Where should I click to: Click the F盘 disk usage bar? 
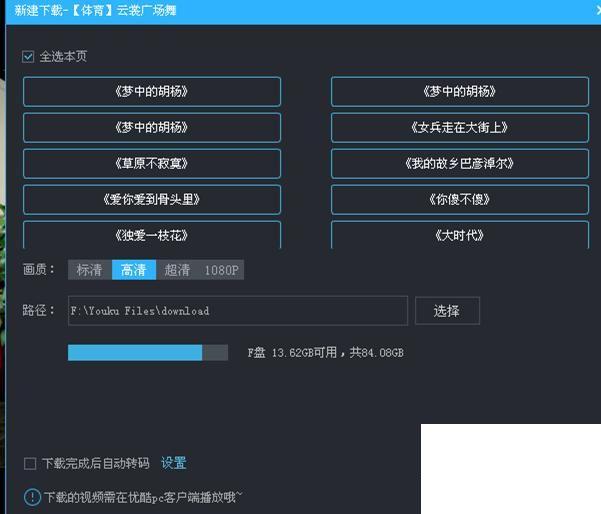tap(148, 352)
